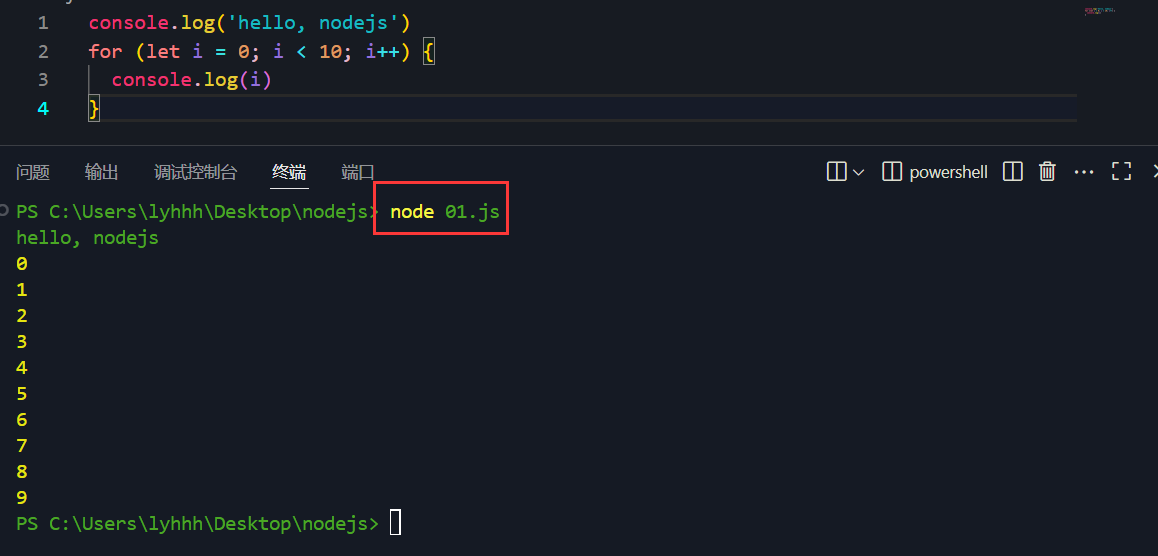
Task: Switch to the 问题 tab
Action: click(x=32, y=173)
